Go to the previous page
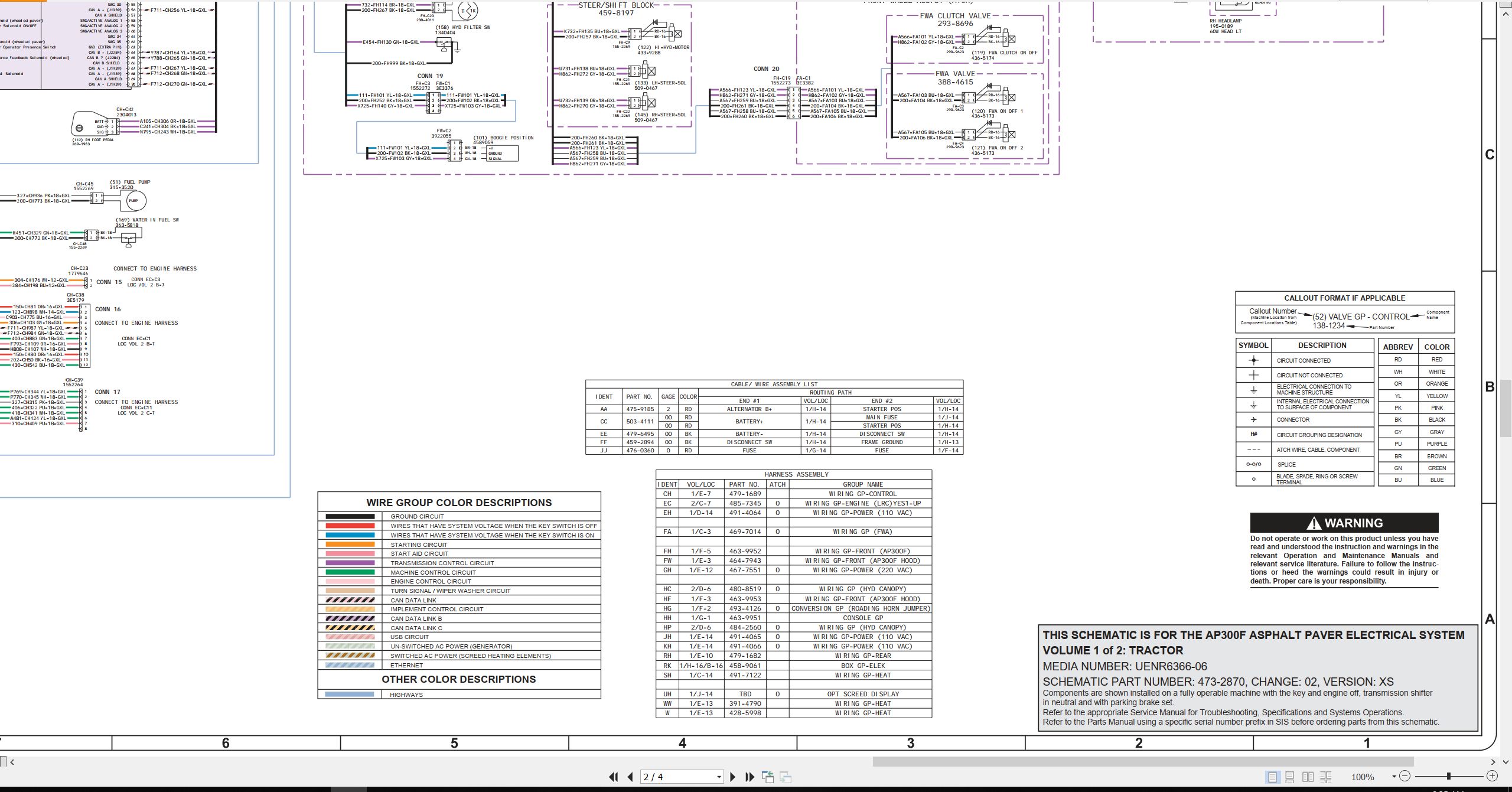1512x792 pixels. coord(630,777)
